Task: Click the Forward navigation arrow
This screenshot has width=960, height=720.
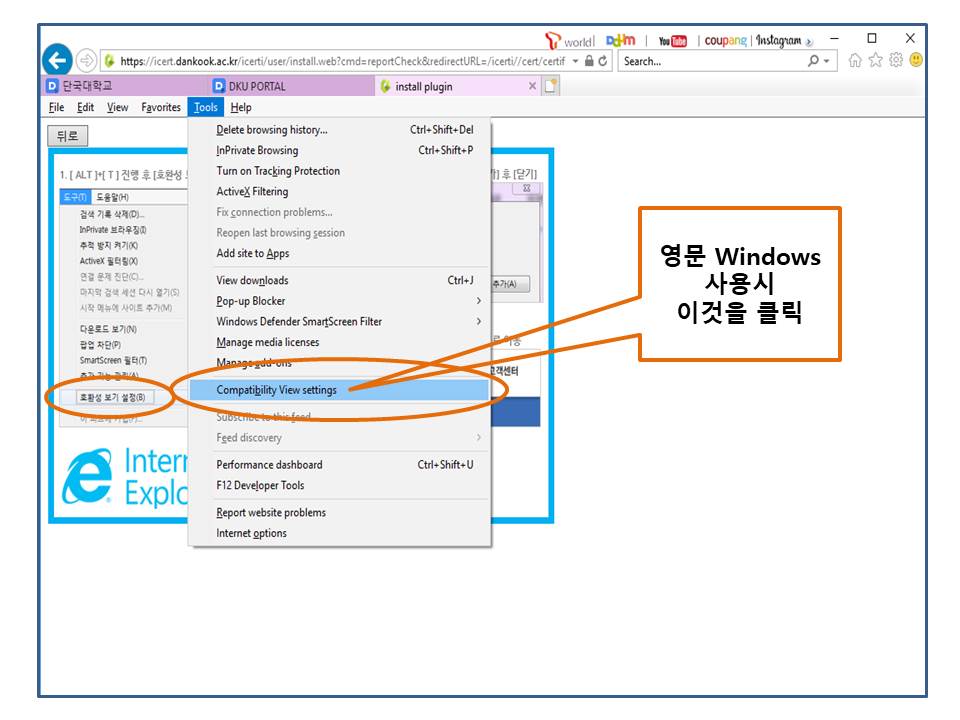Action: click(86, 60)
